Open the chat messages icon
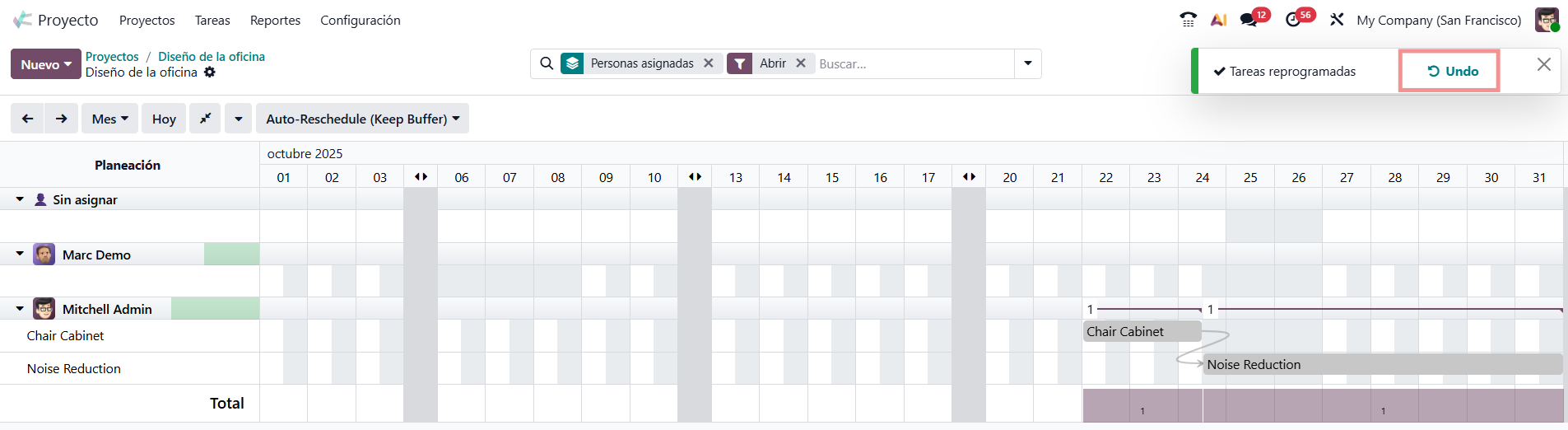The image size is (1568, 430). 1249,20
